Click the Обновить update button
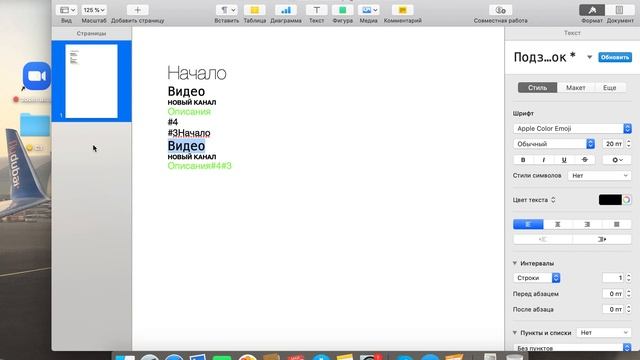This screenshot has width=640, height=360. (x=615, y=57)
